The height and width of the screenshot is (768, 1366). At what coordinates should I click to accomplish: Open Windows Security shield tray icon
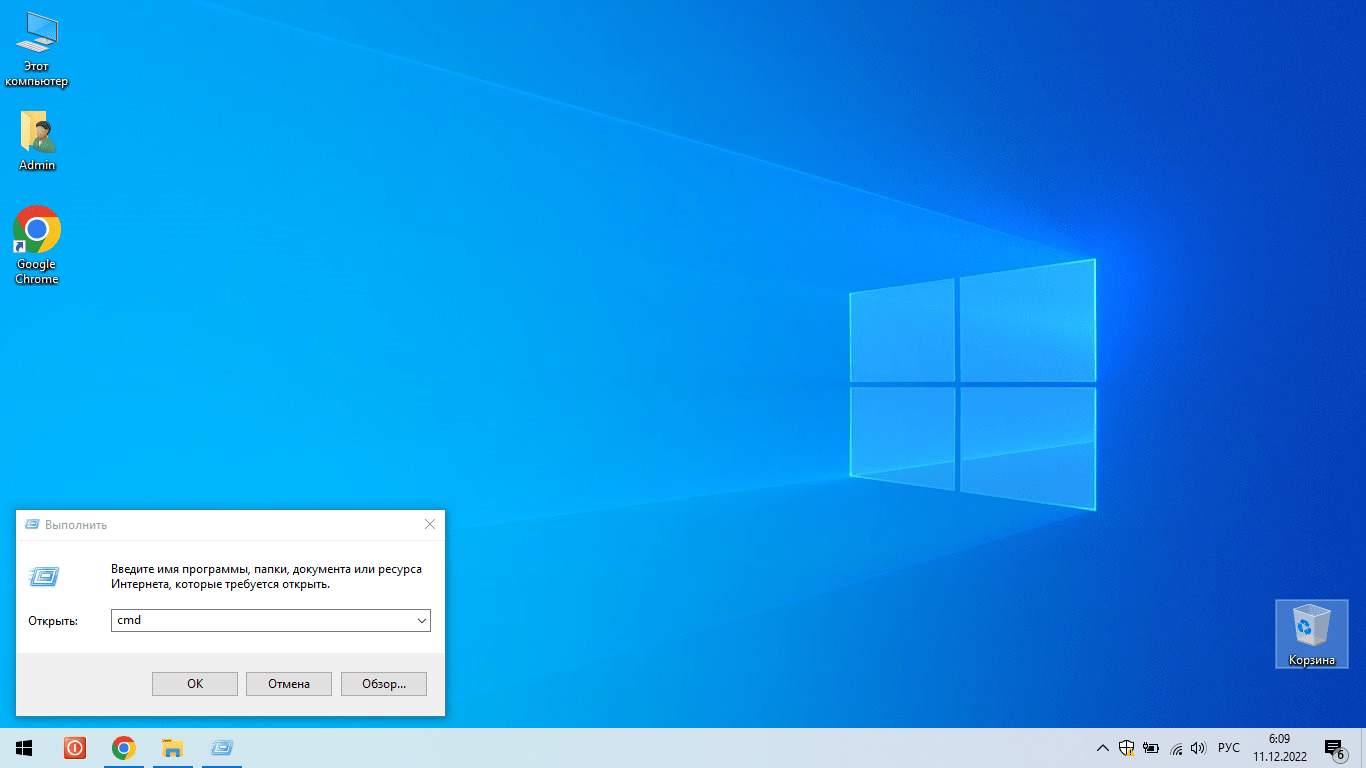[1126, 748]
